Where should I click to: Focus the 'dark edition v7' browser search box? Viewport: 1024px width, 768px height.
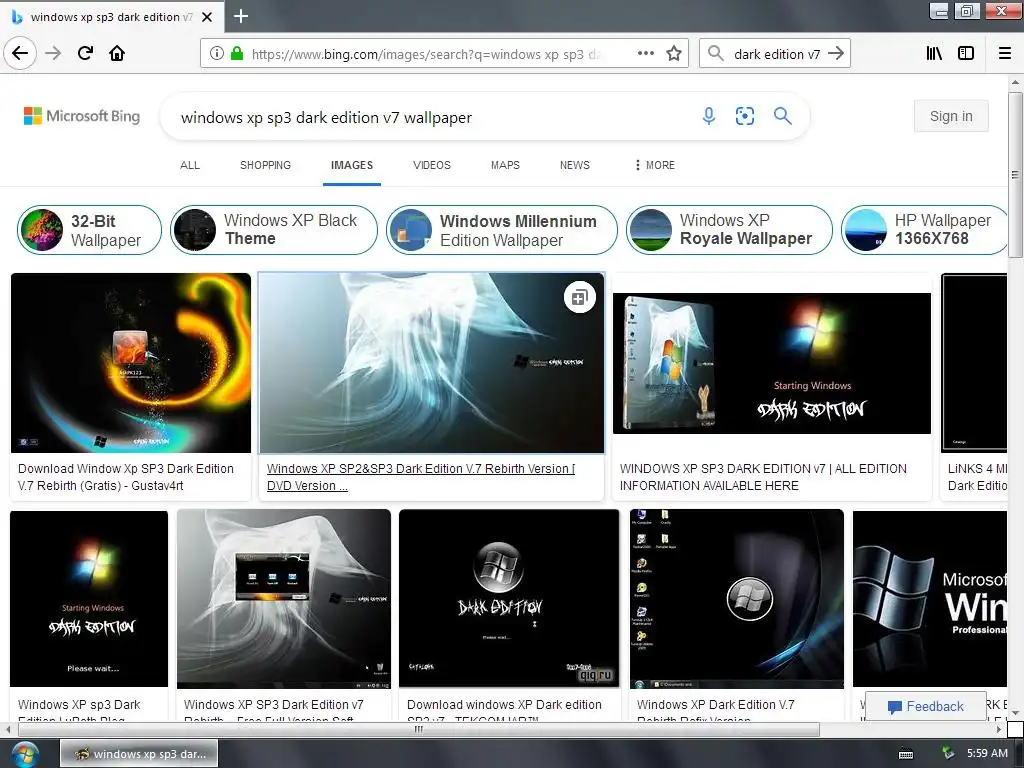(x=776, y=54)
